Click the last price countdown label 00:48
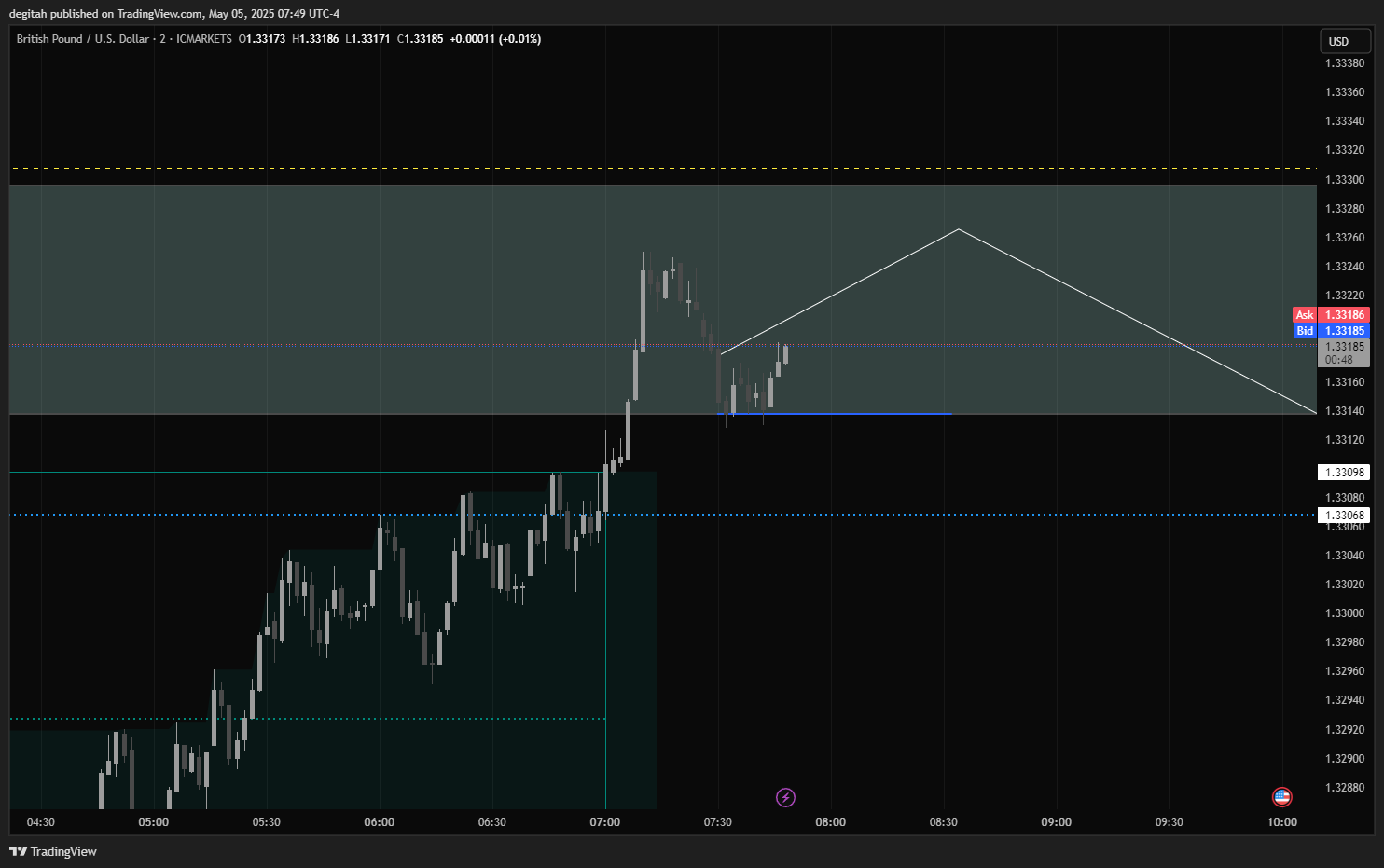This screenshot has width=1384, height=868. click(x=1339, y=360)
